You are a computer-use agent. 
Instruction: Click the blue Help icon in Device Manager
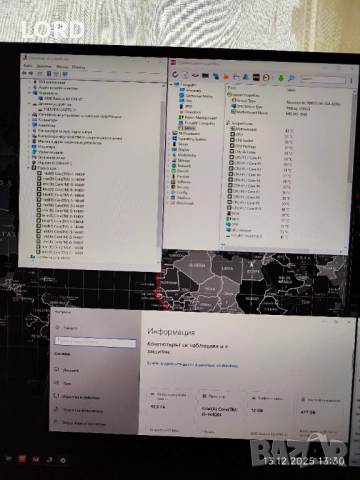(49, 73)
